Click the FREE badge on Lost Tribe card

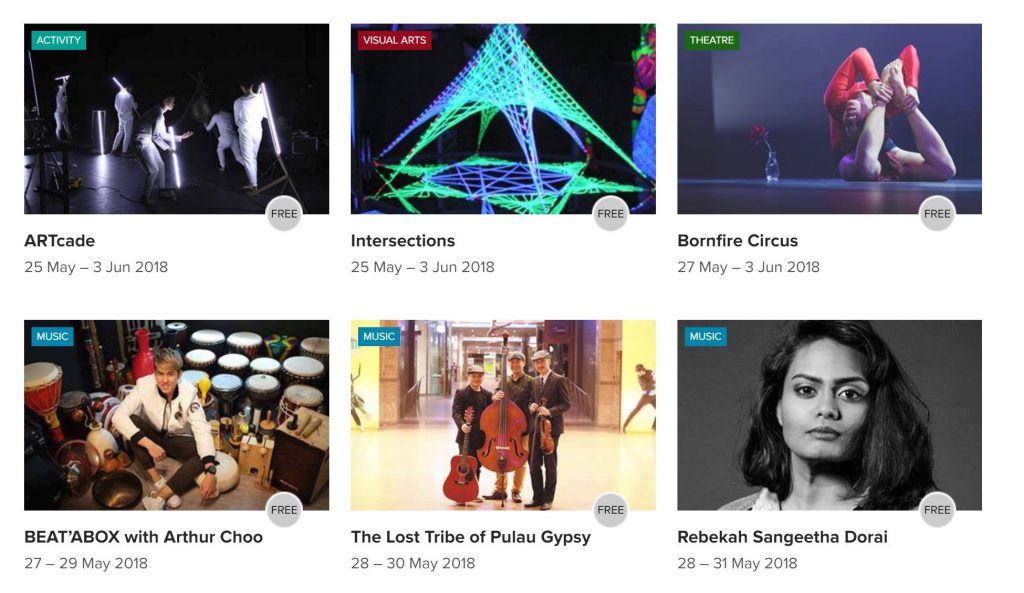pos(611,509)
